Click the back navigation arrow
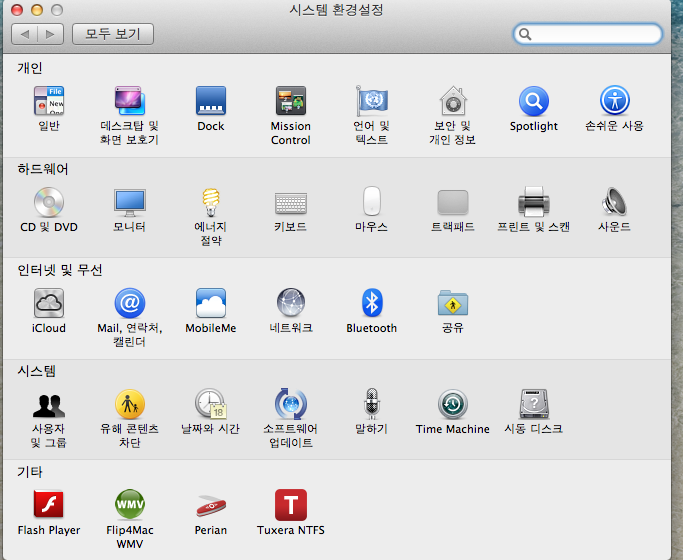Screen dimensions: 683x560 click(x=24, y=34)
